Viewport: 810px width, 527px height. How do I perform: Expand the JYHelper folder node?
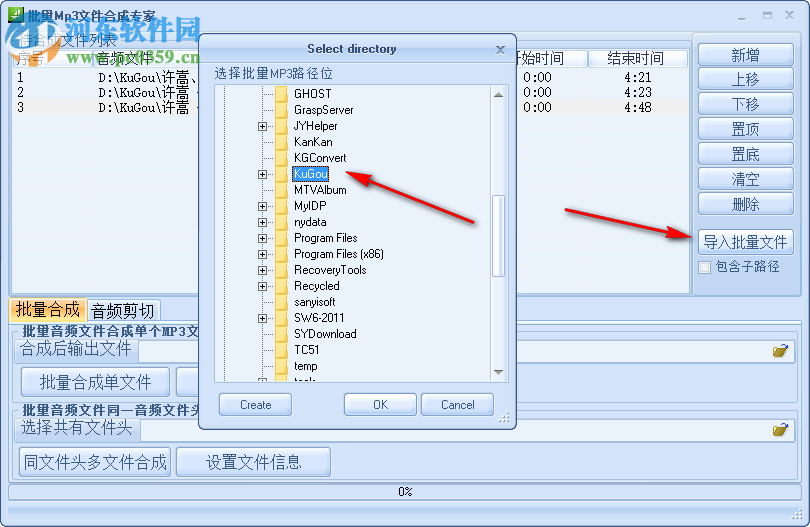(x=262, y=126)
